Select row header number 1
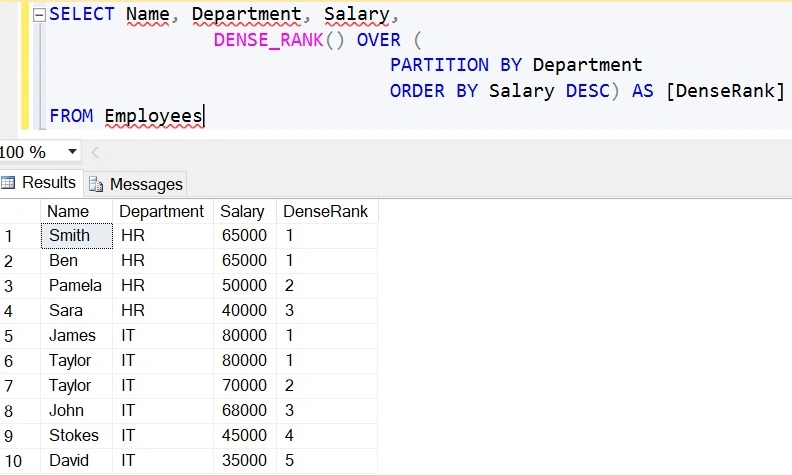Viewport: 792px width, 475px height. [20, 236]
